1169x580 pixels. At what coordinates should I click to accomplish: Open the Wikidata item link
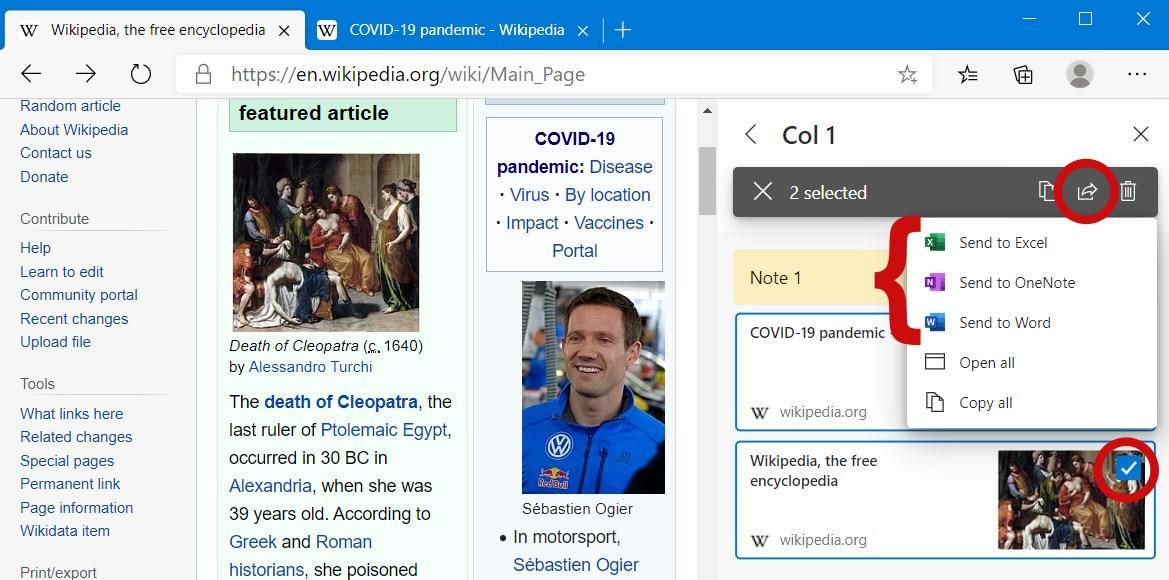(x=65, y=531)
